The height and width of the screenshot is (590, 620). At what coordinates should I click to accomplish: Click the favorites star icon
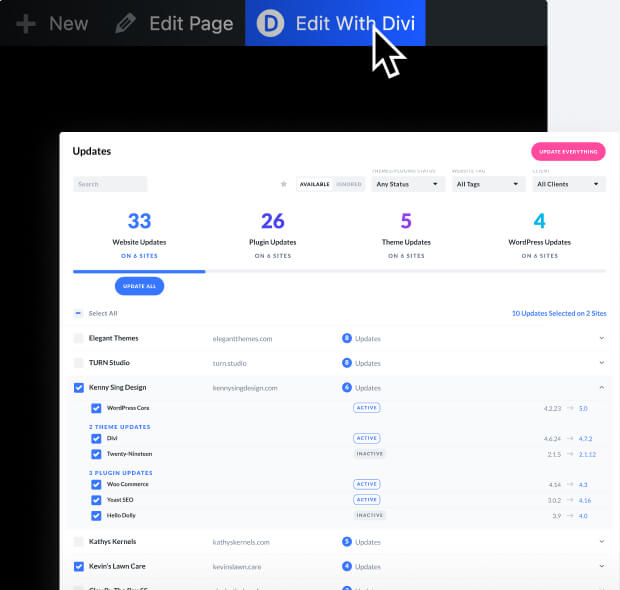283,184
